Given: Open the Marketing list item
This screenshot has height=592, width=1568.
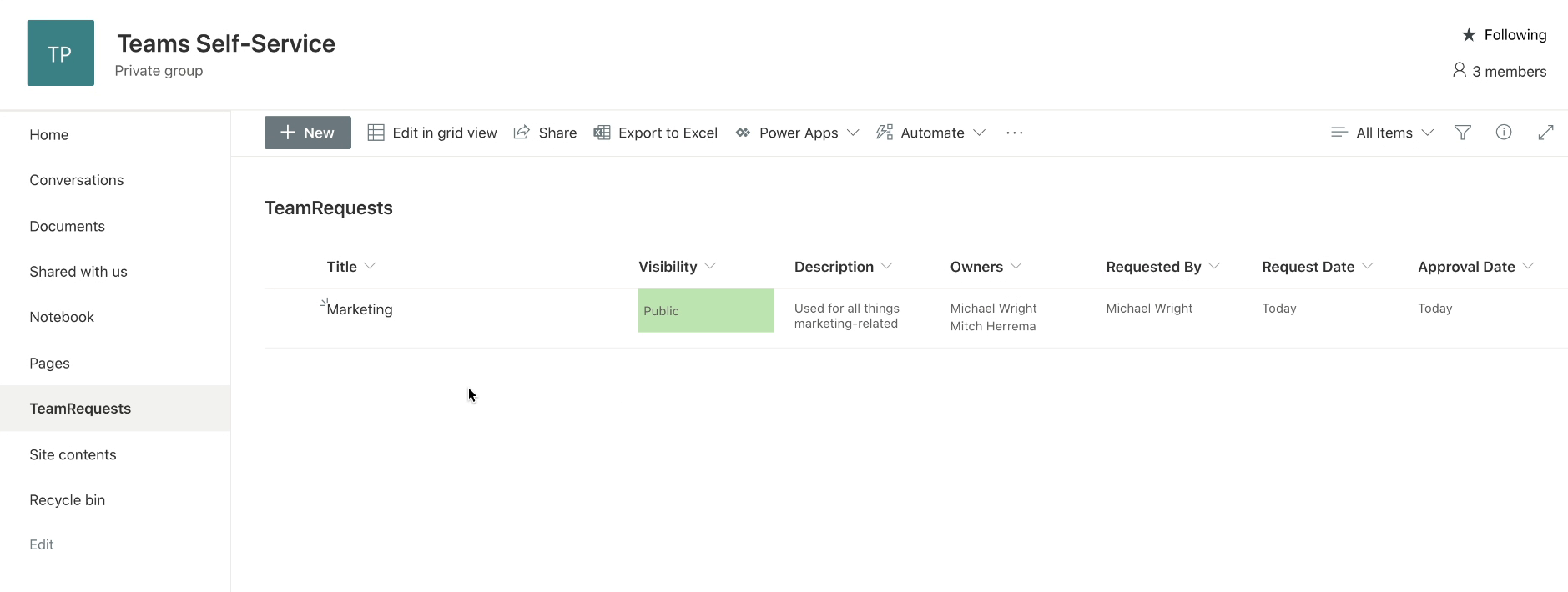Looking at the screenshot, I should pos(360,309).
